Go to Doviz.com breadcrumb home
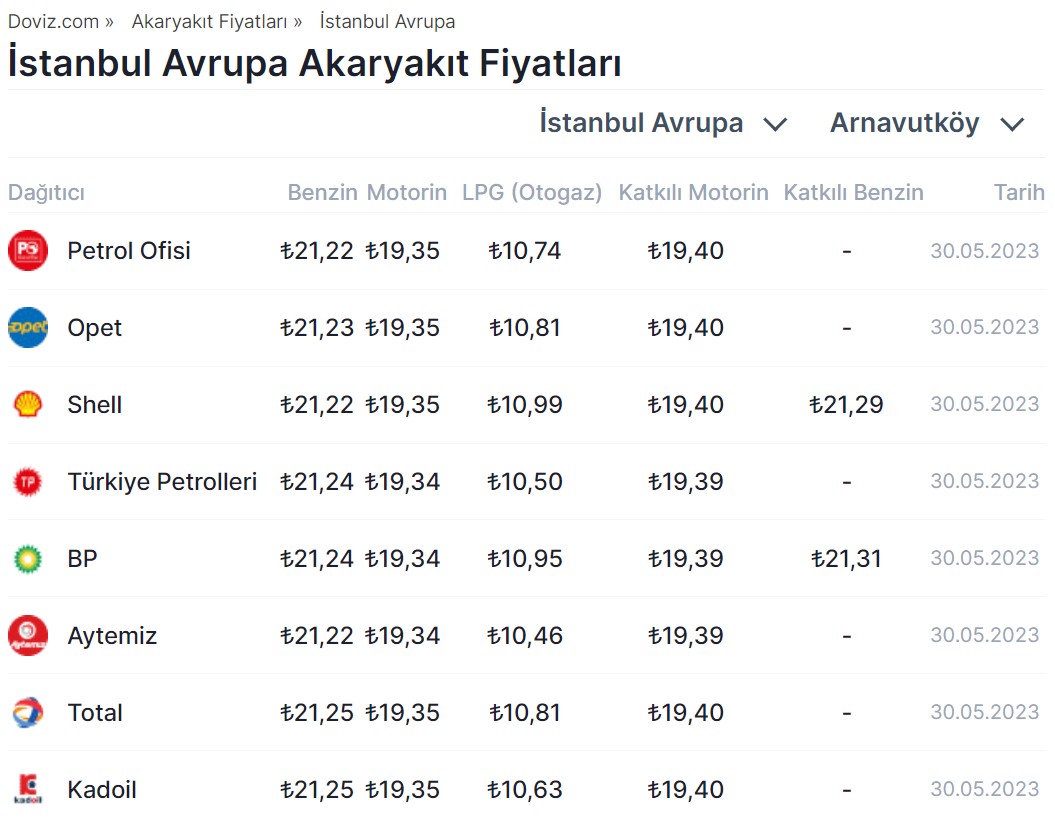This screenshot has width=1055, height=832. (54, 21)
